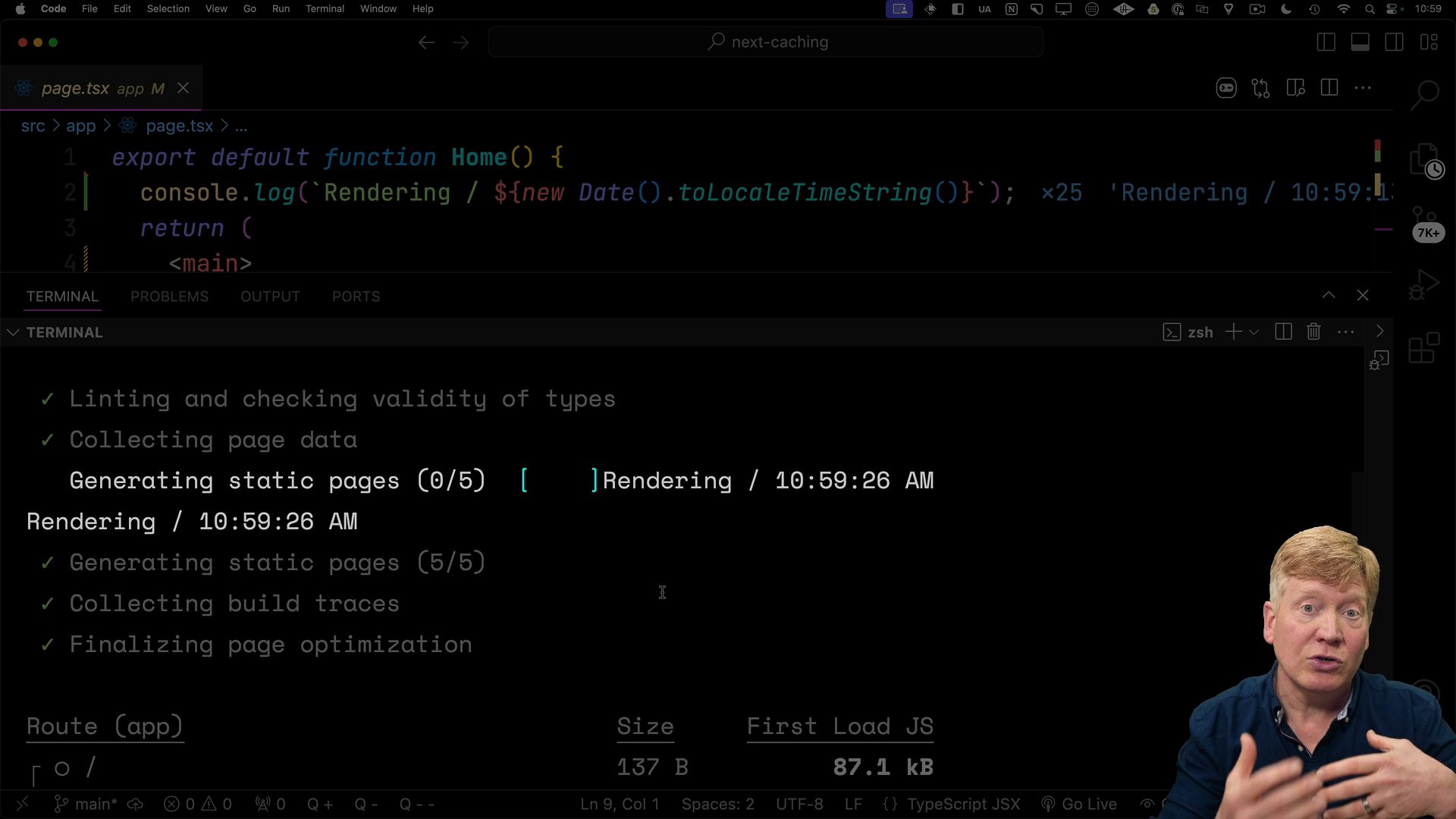The image size is (1456, 819).
Task: Click the next-caching command center search box
Action: point(766,42)
